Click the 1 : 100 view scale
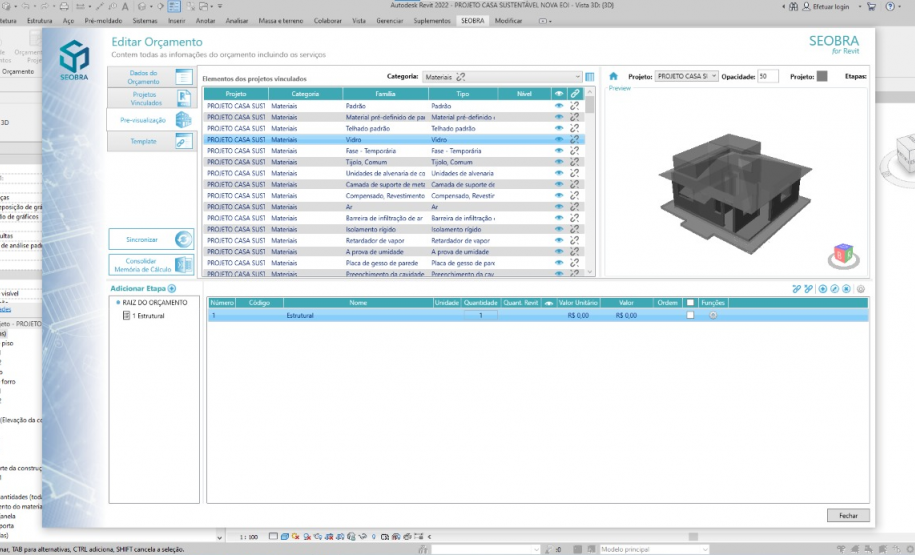The width and height of the screenshot is (915, 555). (x=249, y=537)
